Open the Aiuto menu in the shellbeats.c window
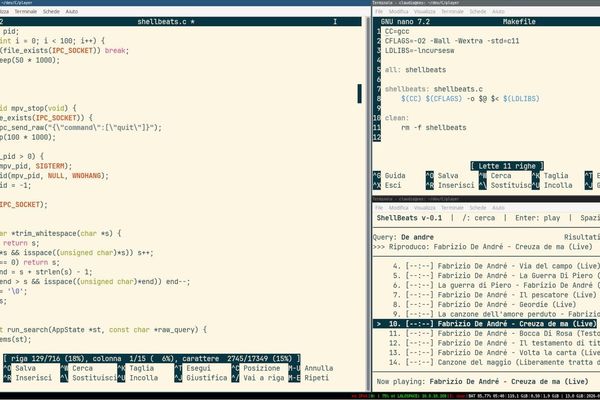The image size is (600, 400). 72,11
